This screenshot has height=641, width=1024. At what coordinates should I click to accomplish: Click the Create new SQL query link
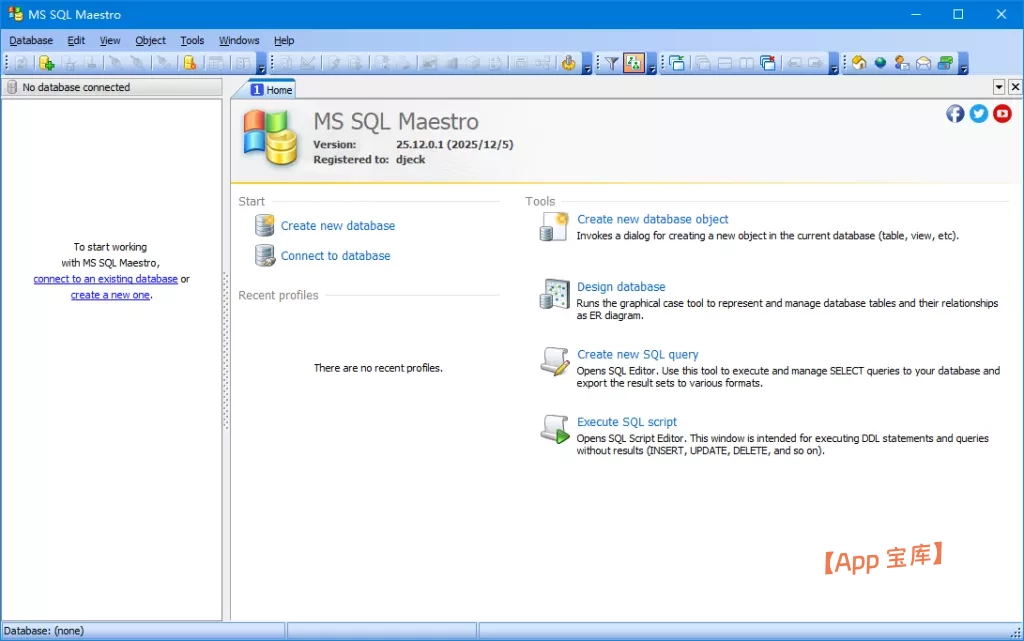(637, 355)
